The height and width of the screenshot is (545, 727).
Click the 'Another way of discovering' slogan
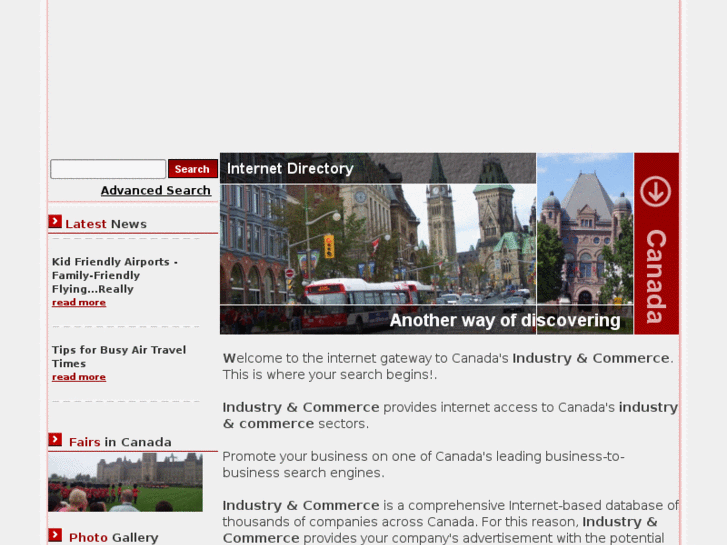pos(505,320)
